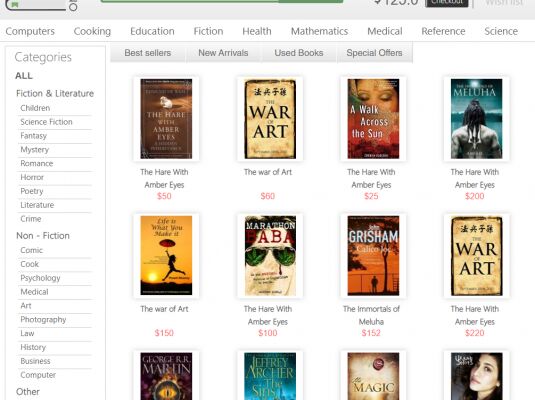Choose Horror subcategory
The image size is (535, 400).
pyautogui.click(x=32, y=177)
